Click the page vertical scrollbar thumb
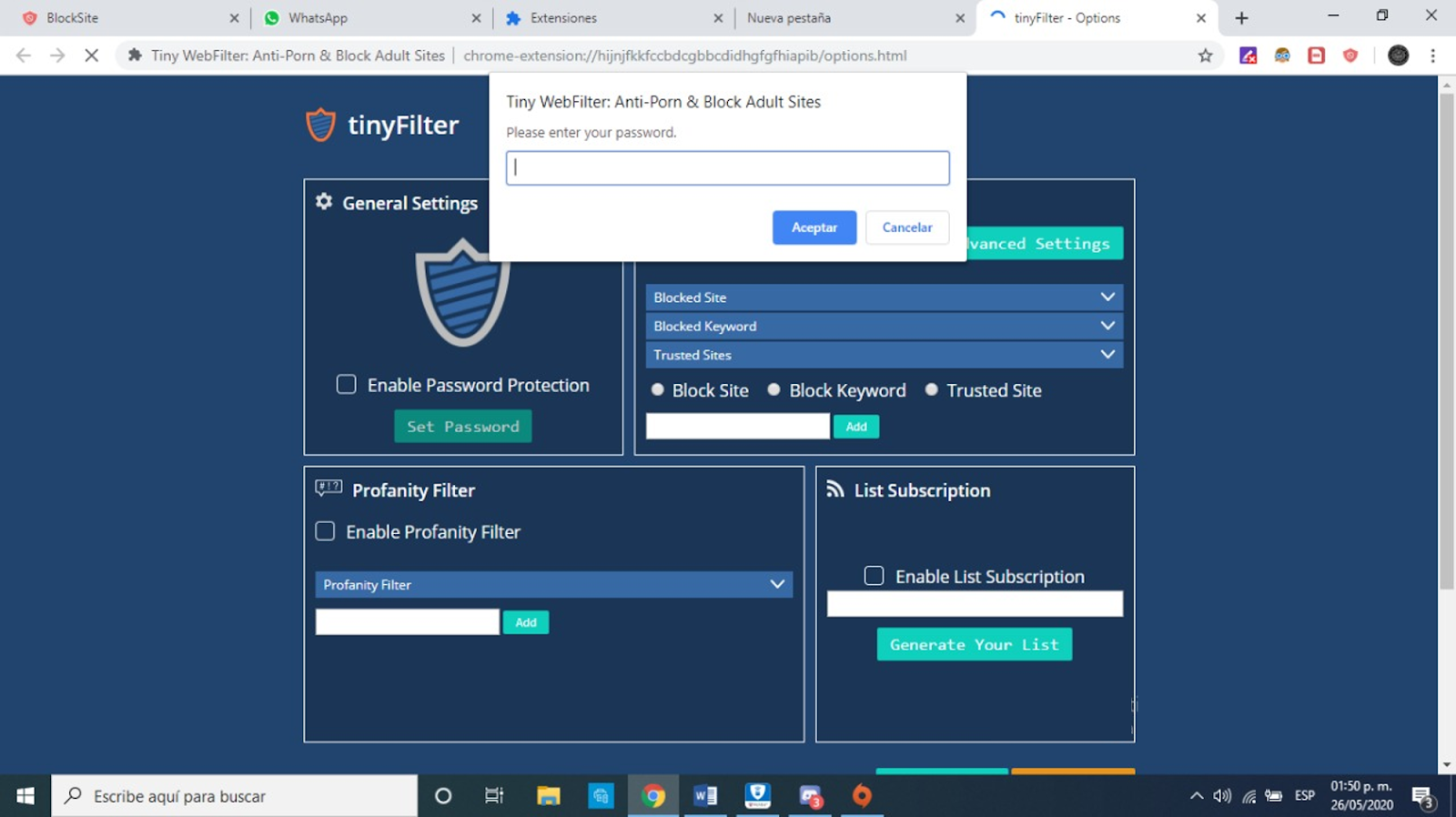Viewport: 1456px width, 817px height. 1447,341
